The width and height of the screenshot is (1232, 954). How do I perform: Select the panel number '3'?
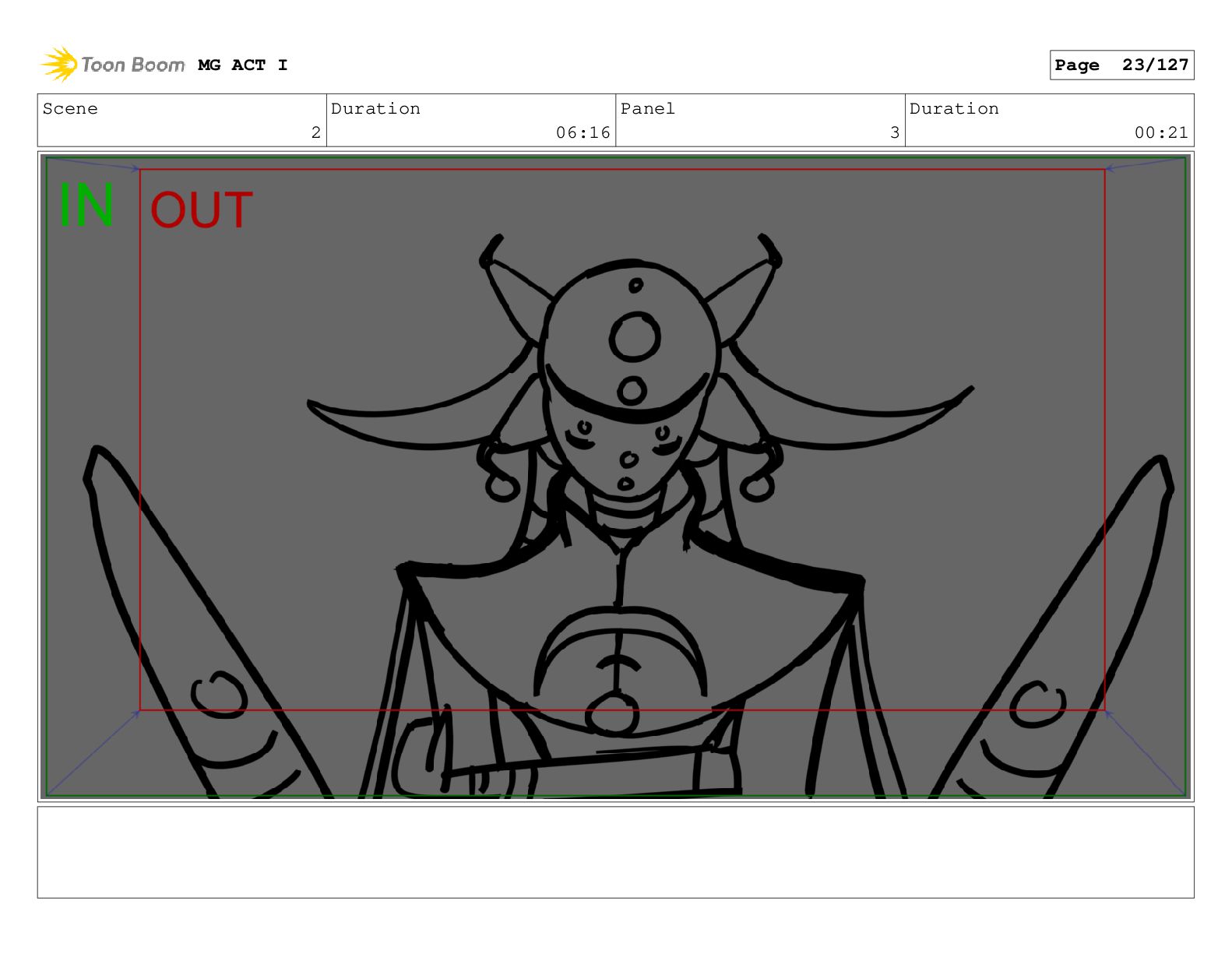(895, 132)
